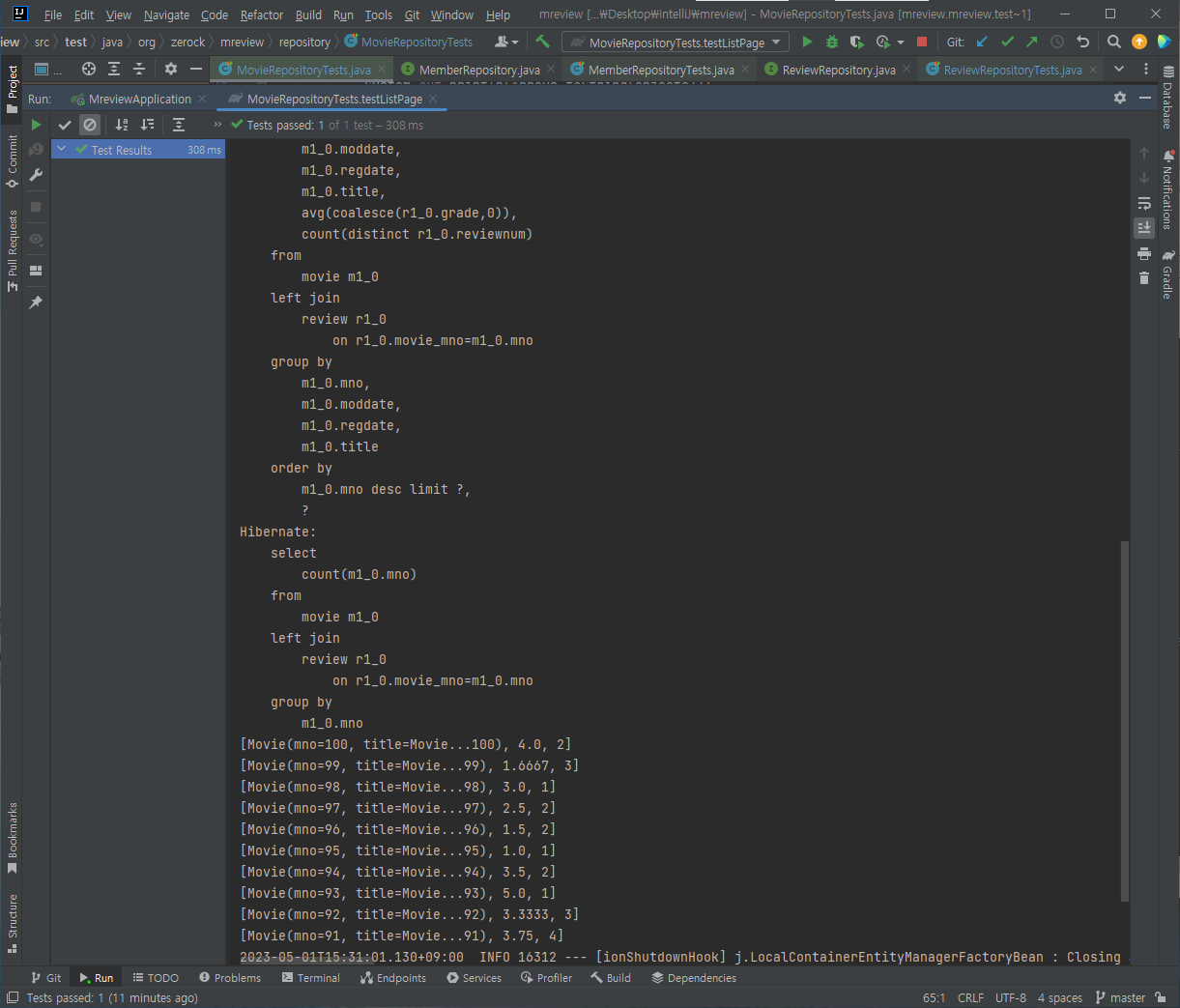Click Collapse All in Project toolbar
1180x1008 pixels.
(139, 69)
